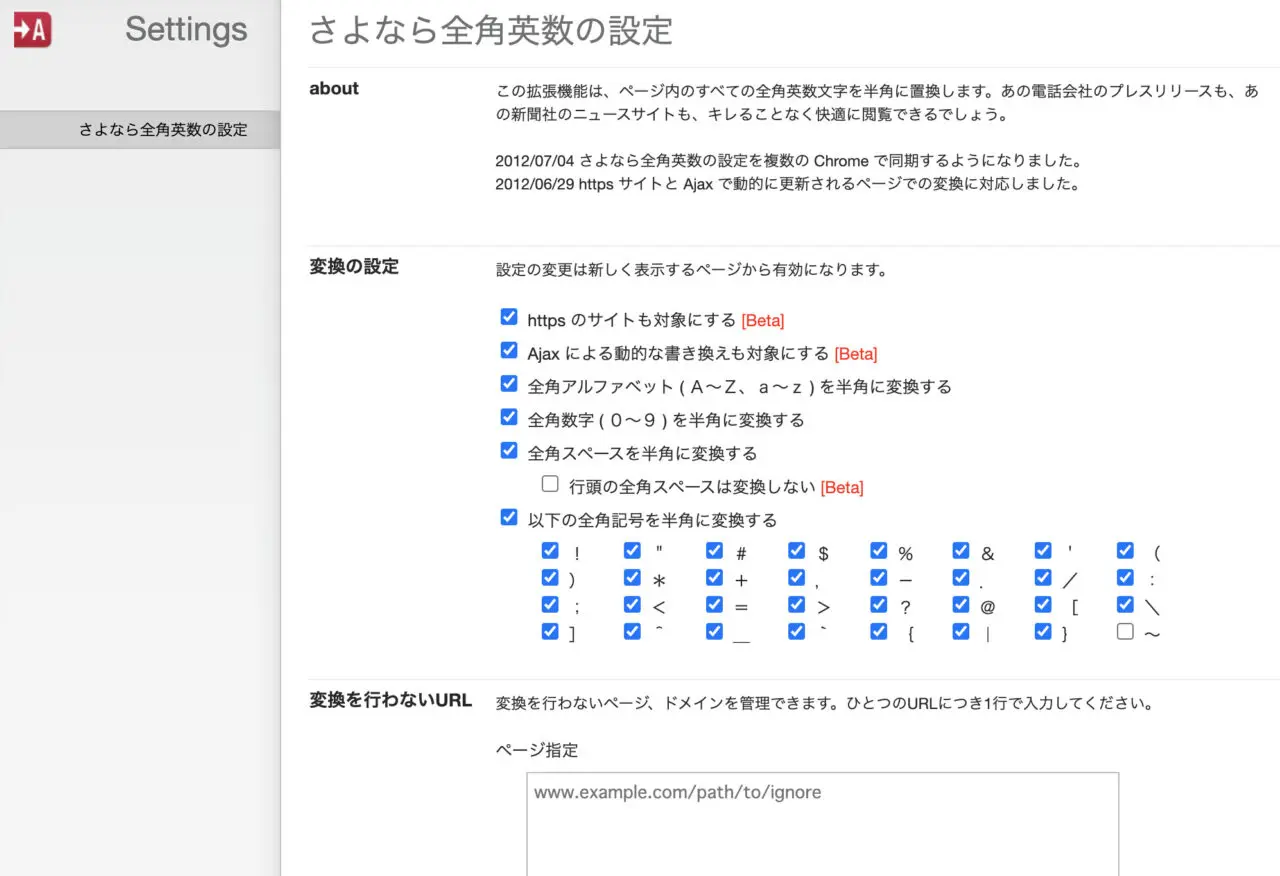Uncheck the ＃ hash symbol
The height and width of the screenshot is (876, 1280).
coord(714,550)
